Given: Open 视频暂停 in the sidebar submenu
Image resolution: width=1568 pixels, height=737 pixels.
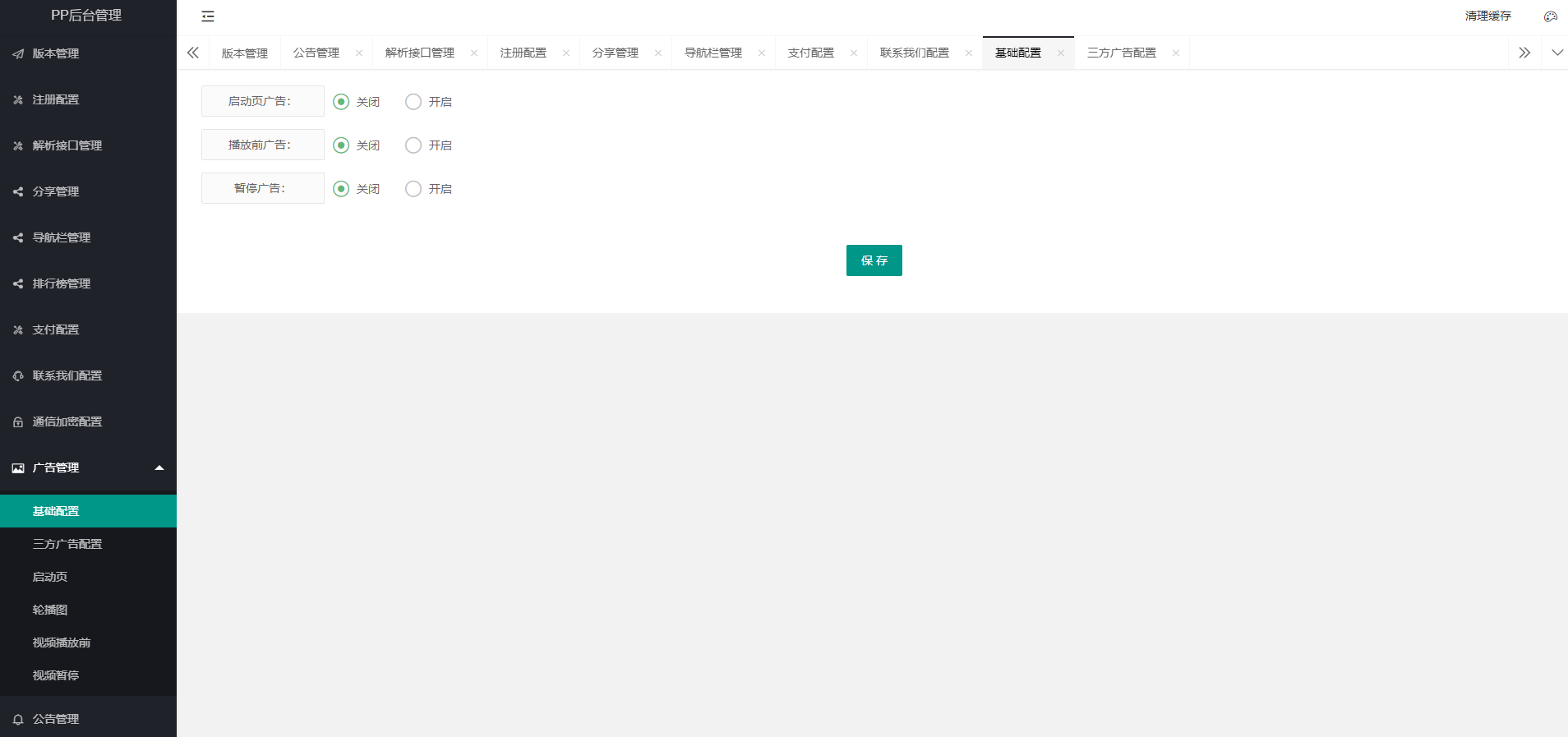Looking at the screenshot, I should [x=88, y=675].
